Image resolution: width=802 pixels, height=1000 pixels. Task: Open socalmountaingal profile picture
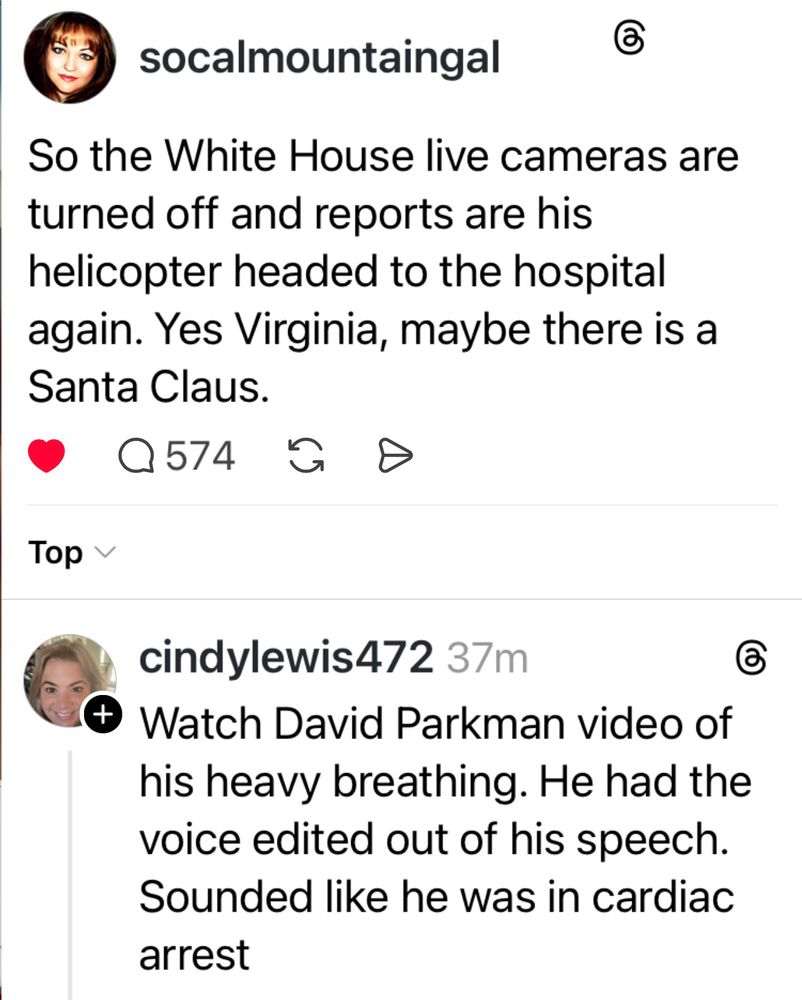pos(69,57)
